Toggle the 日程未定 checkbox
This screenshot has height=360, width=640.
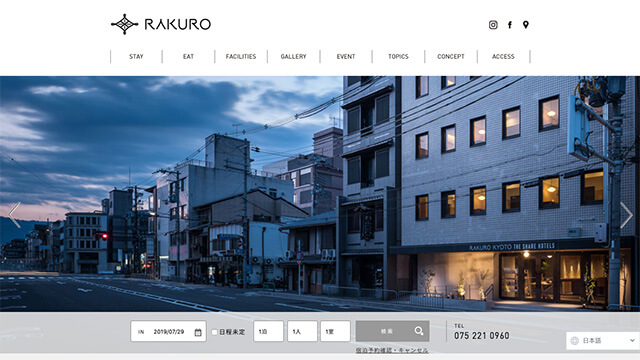[214, 332]
